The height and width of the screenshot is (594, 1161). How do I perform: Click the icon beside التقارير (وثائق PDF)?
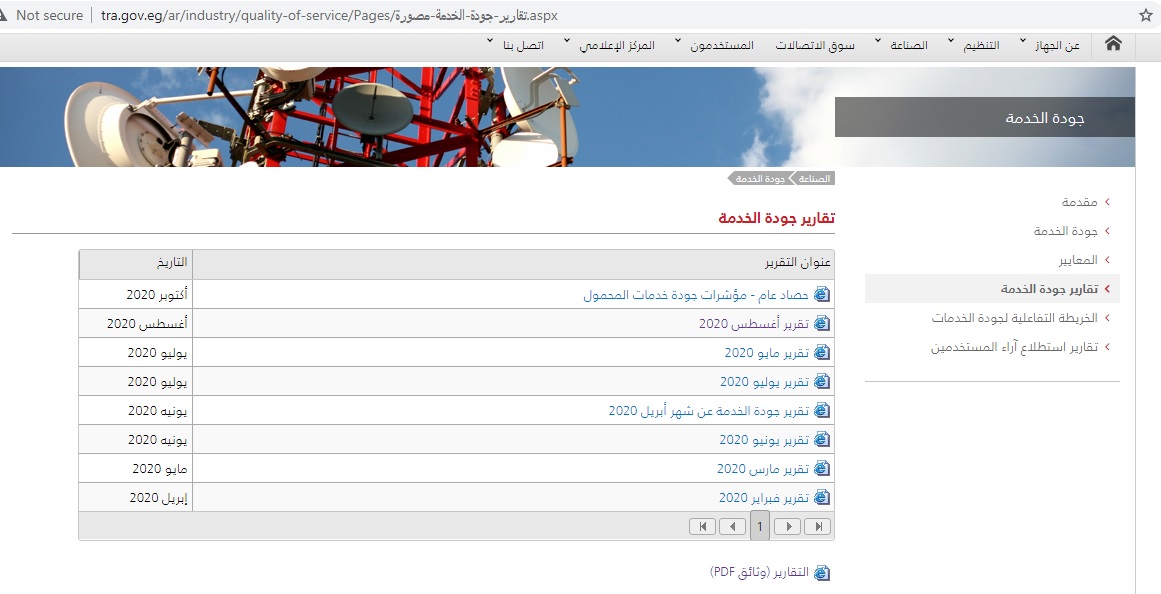822,573
